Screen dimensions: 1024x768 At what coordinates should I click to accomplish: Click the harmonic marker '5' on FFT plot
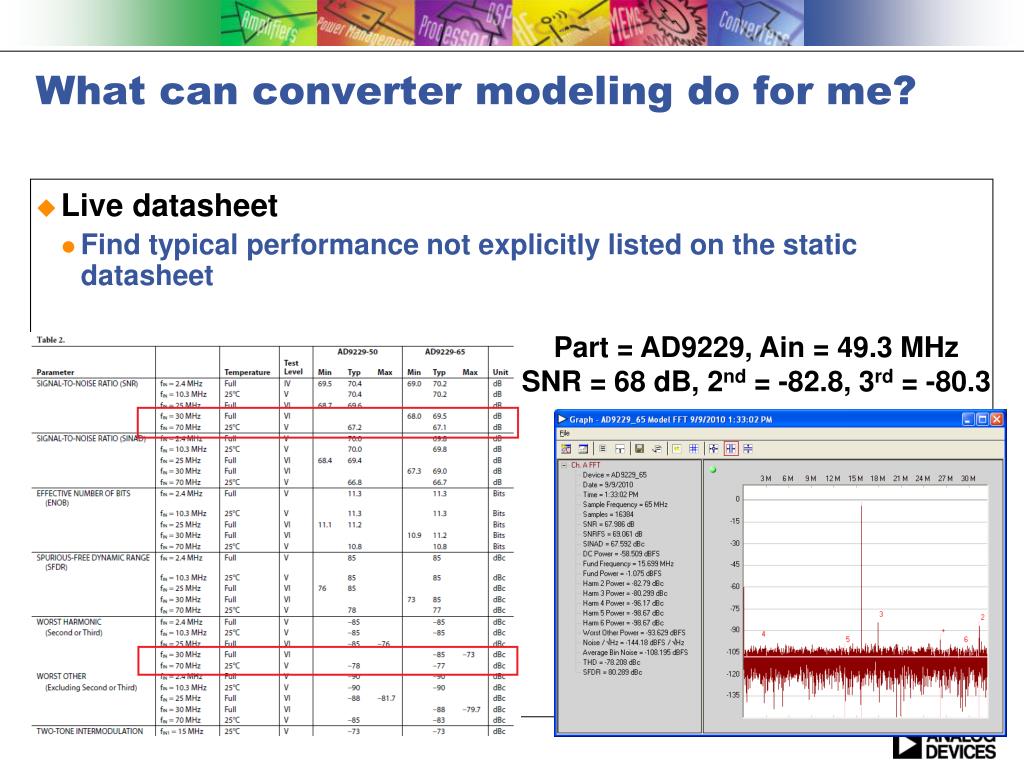pyautogui.click(x=848, y=639)
